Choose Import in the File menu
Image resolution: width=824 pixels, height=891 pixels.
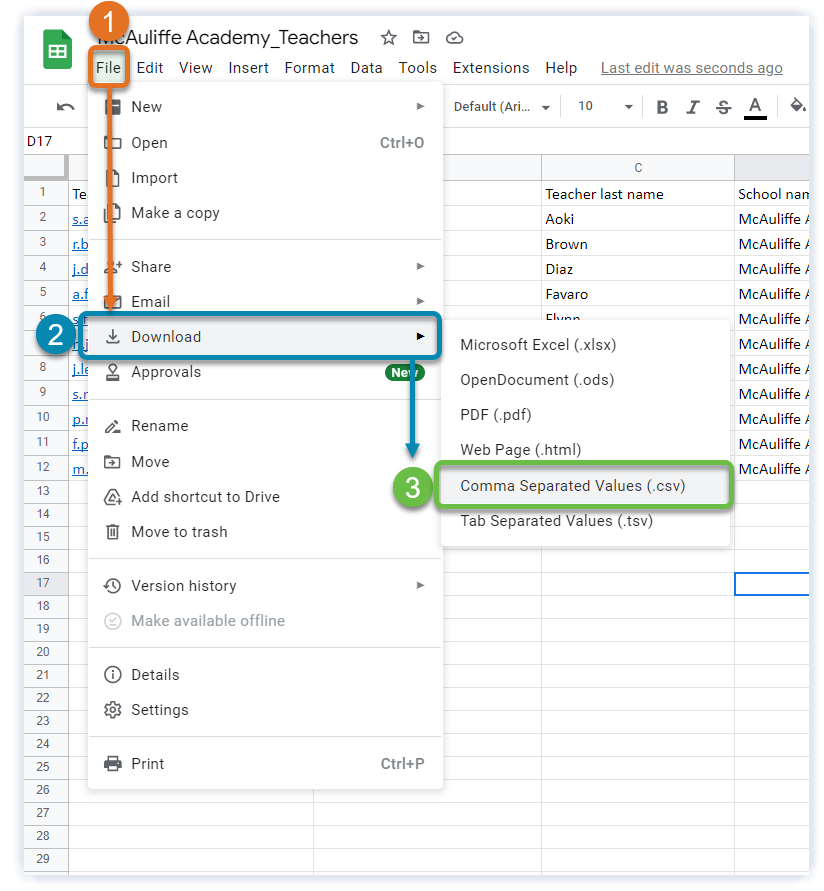pyautogui.click(x=265, y=178)
